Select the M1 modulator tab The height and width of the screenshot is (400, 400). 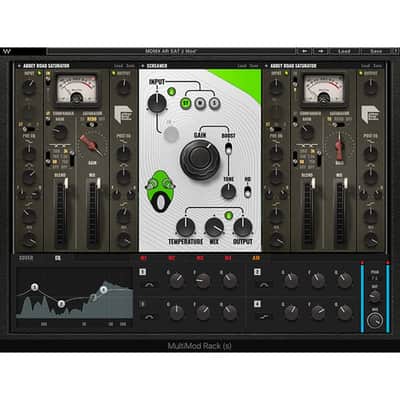144,258
